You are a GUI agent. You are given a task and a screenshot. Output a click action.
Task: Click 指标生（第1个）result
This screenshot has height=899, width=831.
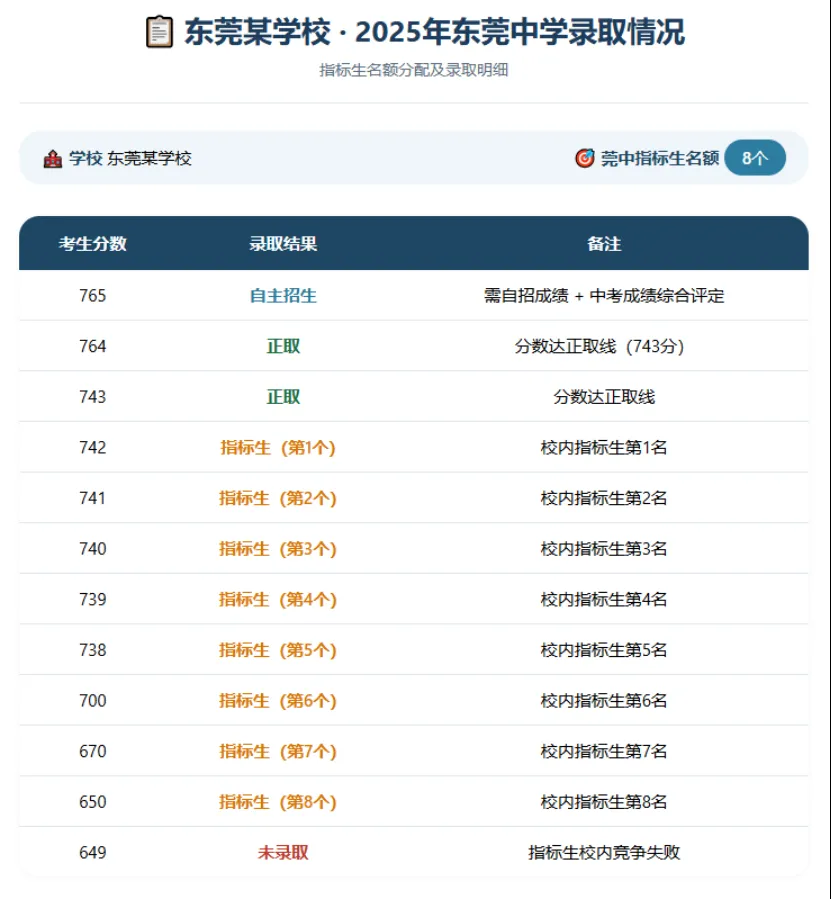pyautogui.click(x=278, y=447)
